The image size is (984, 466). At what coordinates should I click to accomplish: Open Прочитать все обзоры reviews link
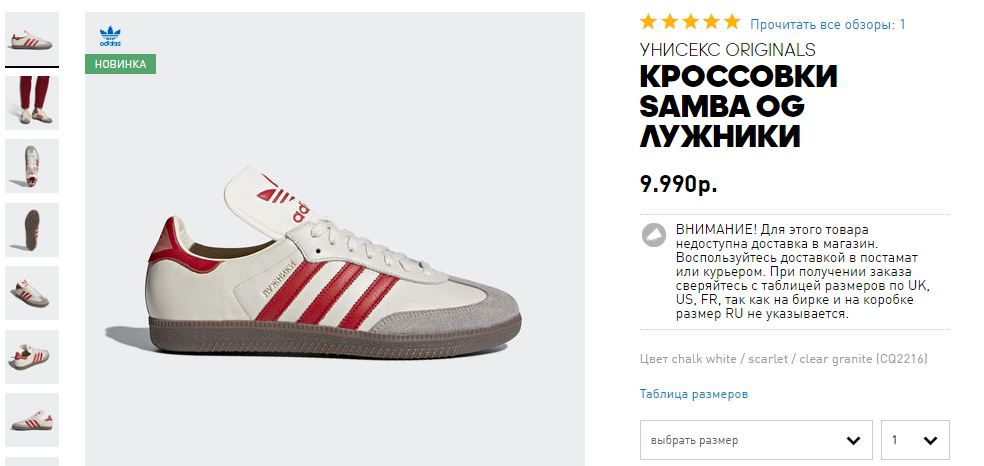point(827,24)
